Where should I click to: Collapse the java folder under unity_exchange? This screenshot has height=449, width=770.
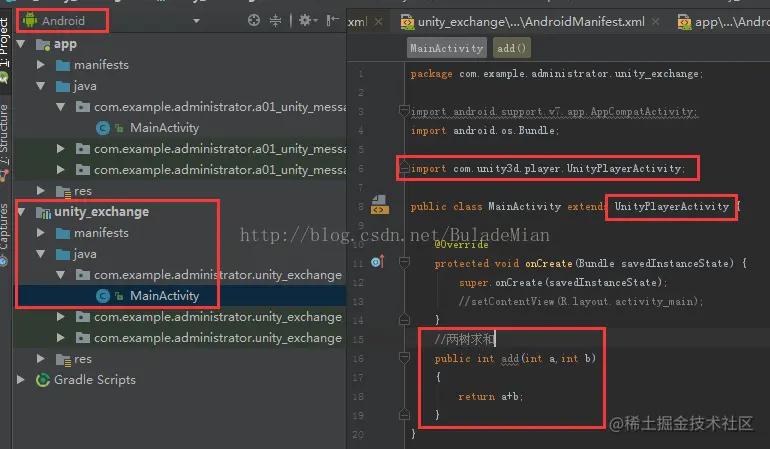click(41, 254)
